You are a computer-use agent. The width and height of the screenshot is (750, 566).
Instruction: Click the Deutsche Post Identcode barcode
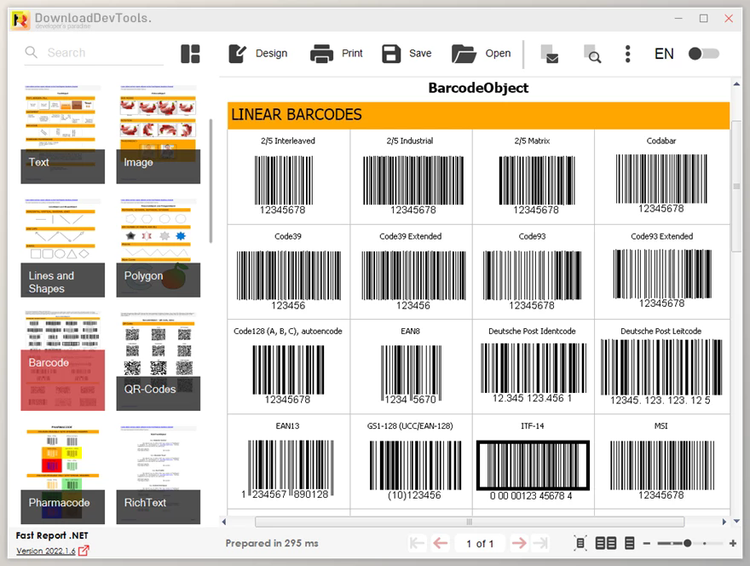(533, 373)
